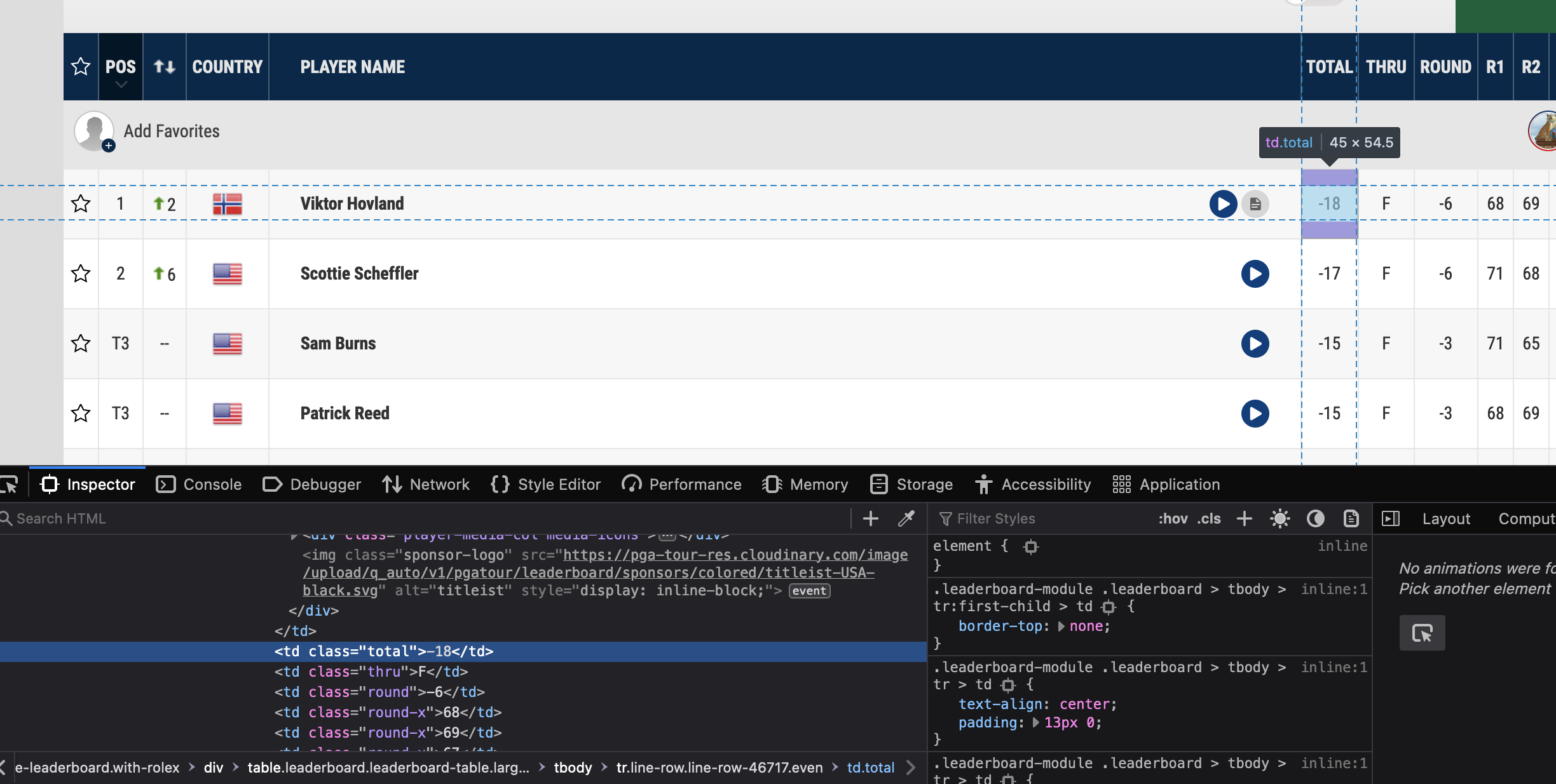Expand the padding shorthand property
Image resolution: width=1556 pixels, height=784 pixels.
[x=1036, y=723]
